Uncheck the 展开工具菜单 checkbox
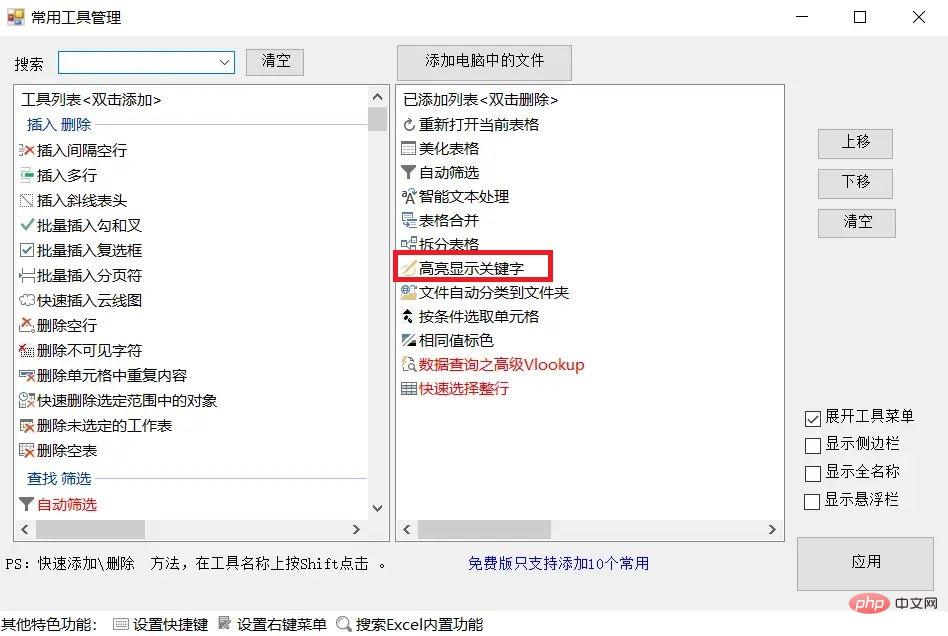The height and width of the screenshot is (636, 948). [813, 418]
